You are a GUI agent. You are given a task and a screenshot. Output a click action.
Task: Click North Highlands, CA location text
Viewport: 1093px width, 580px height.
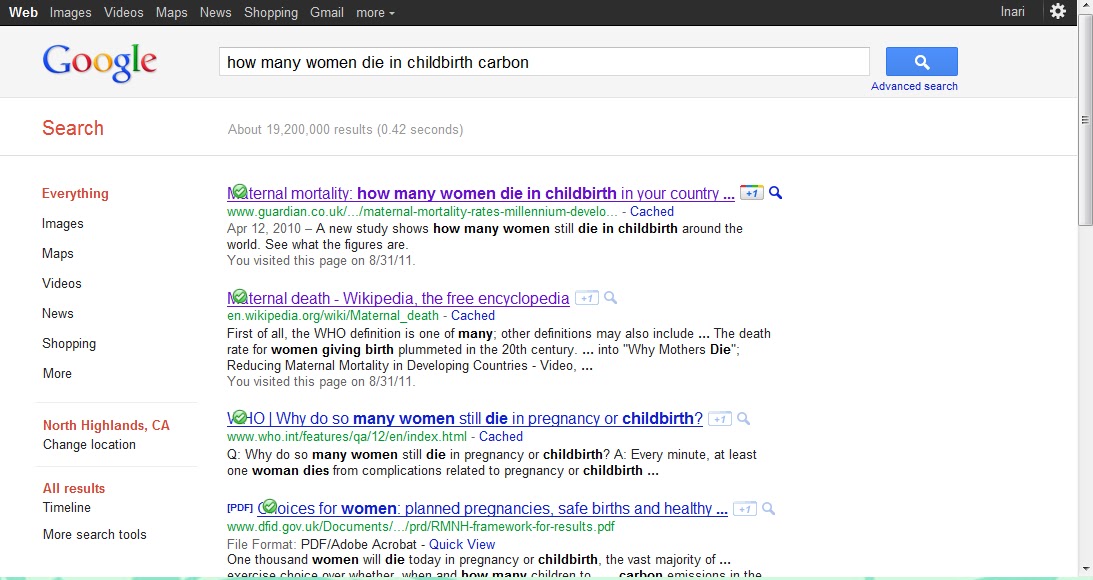tap(106, 425)
